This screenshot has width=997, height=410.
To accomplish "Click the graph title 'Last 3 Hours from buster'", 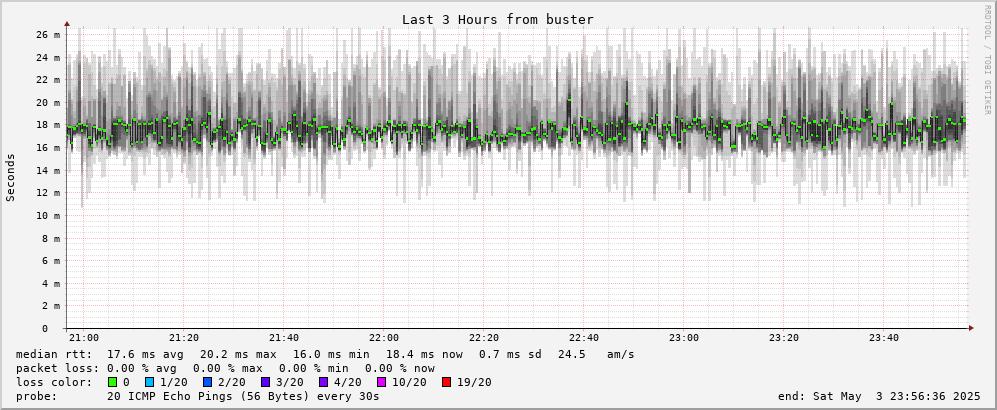I will point(498,20).
